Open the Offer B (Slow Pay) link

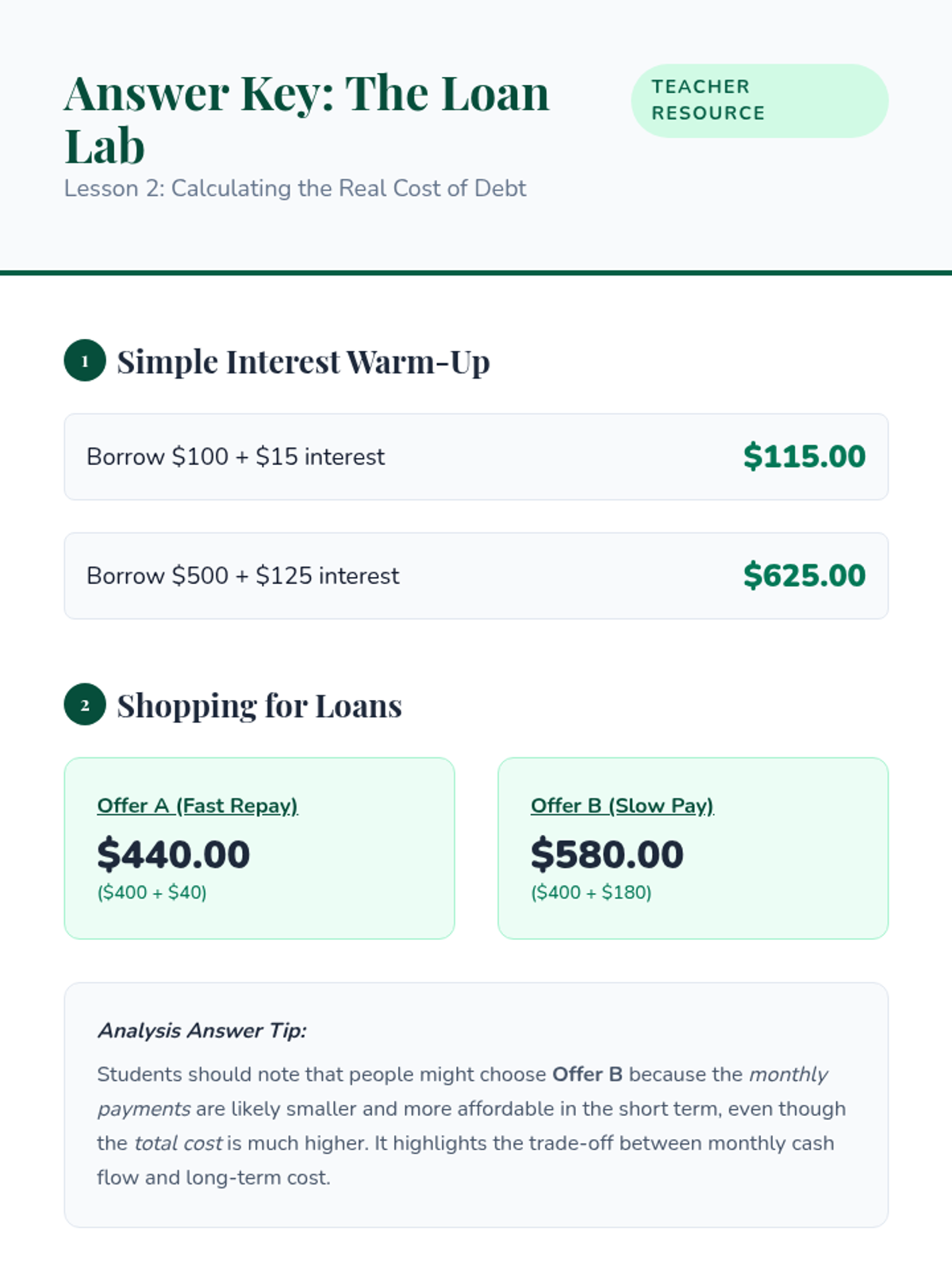(622, 806)
